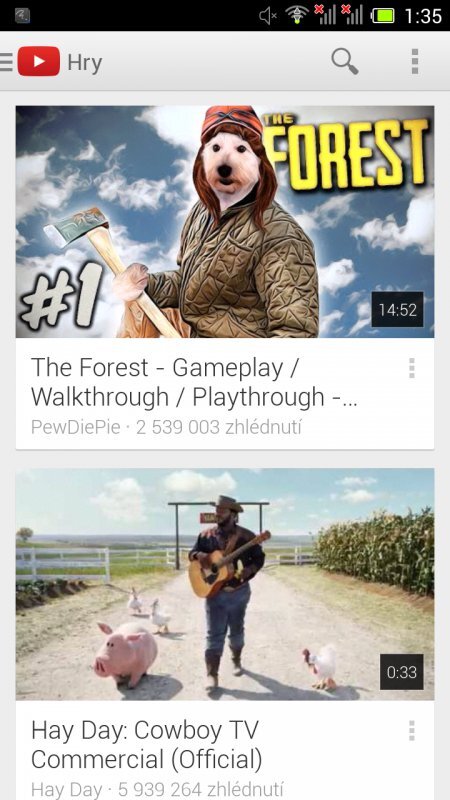Tap the 1:35 clock in status bar
Screen dimensions: 450x800
(x=422, y=16)
